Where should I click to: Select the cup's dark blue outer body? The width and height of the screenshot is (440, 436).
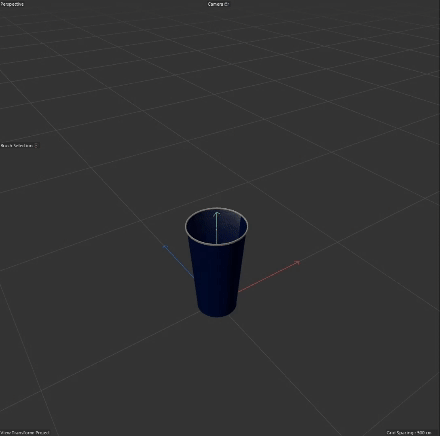click(217, 277)
